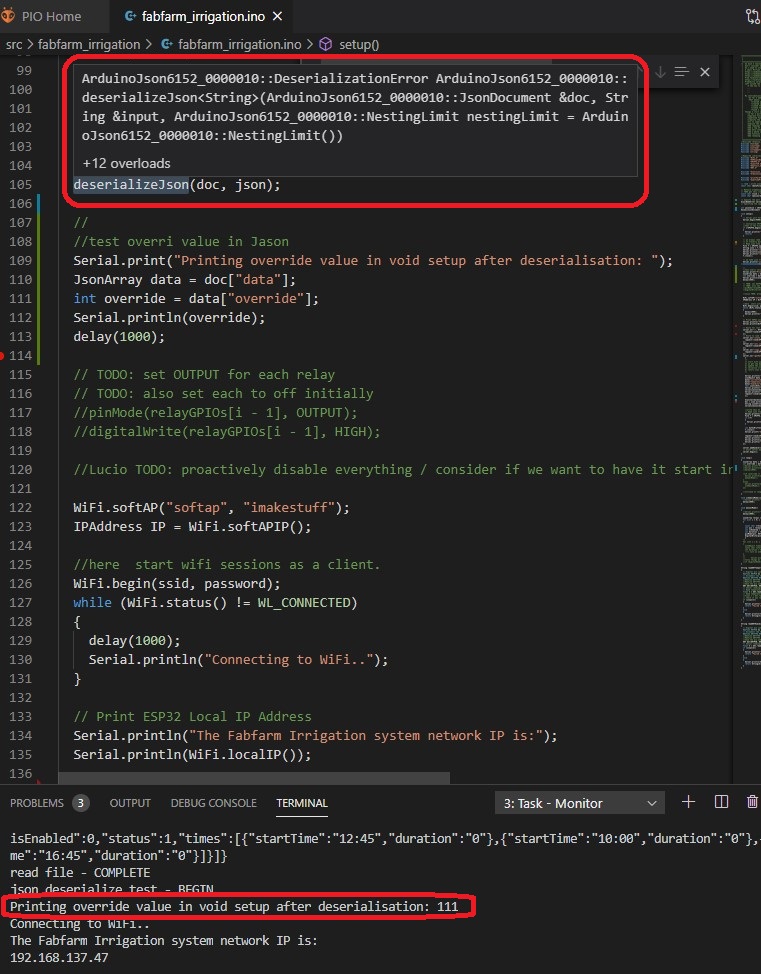The height and width of the screenshot is (974, 761).
Task: Click WiFi.softAP("softap", "imakestuff") line
Action: coord(211,508)
